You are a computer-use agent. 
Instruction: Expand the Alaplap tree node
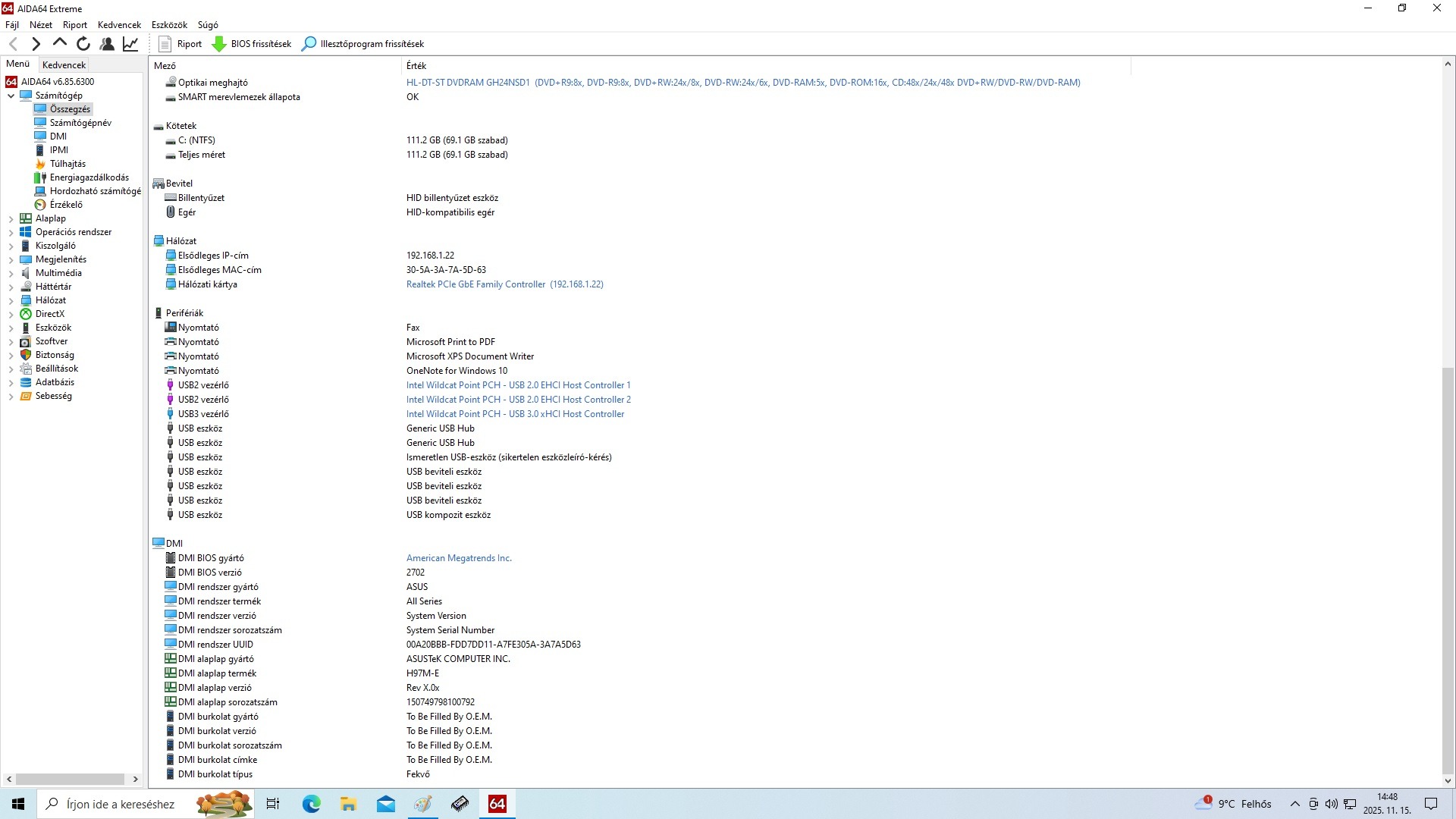point(11,218)
